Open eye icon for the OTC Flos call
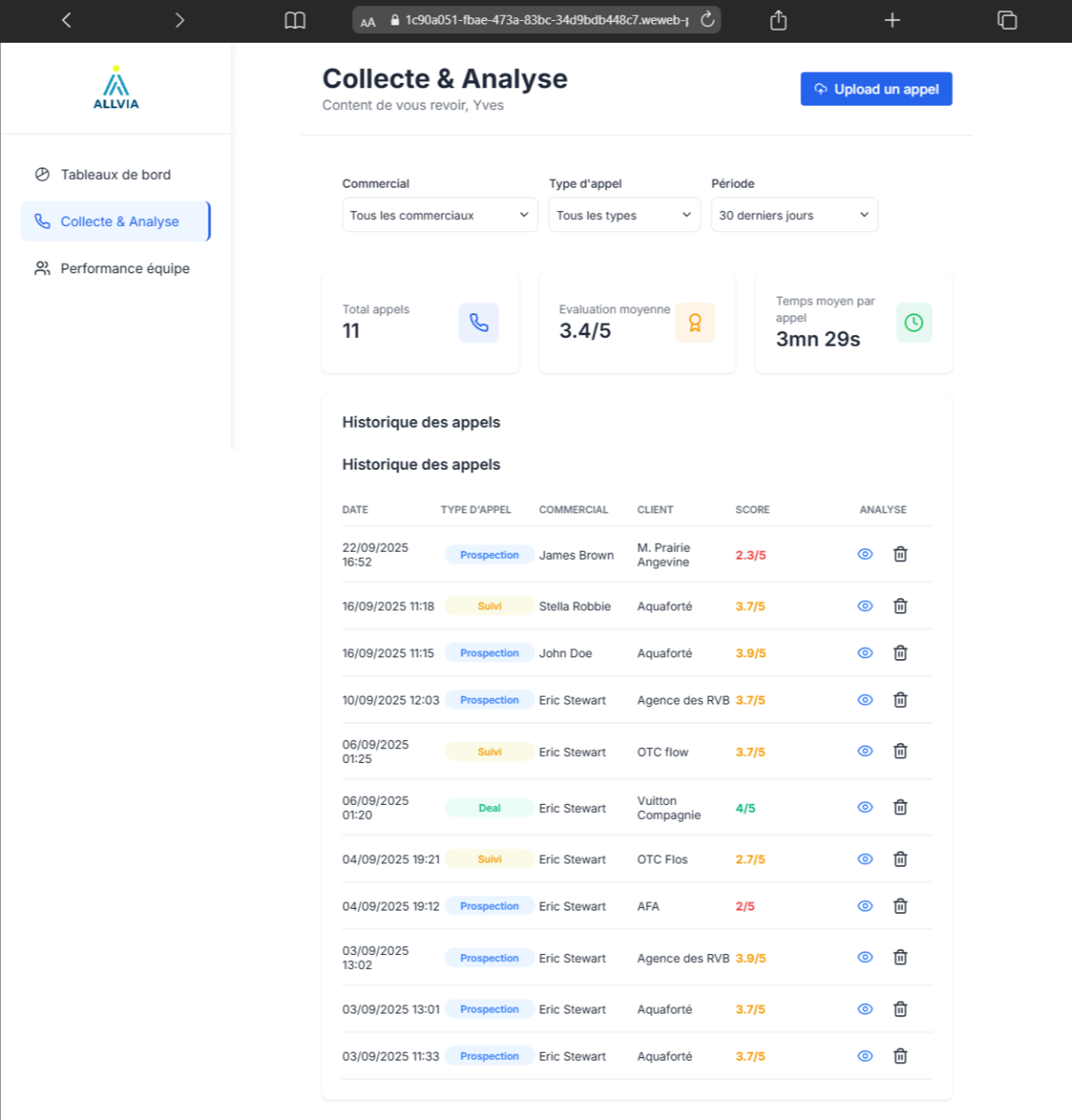 (x=865, y=859)
